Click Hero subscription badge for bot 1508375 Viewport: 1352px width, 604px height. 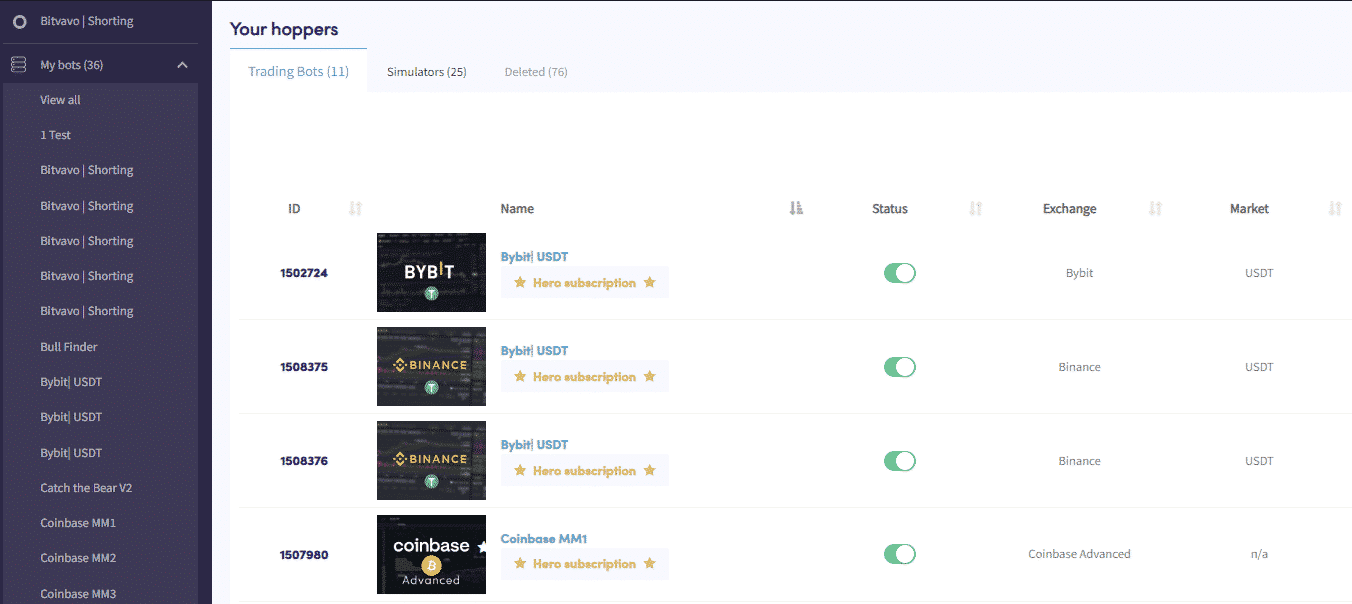(x=585, y=377)
